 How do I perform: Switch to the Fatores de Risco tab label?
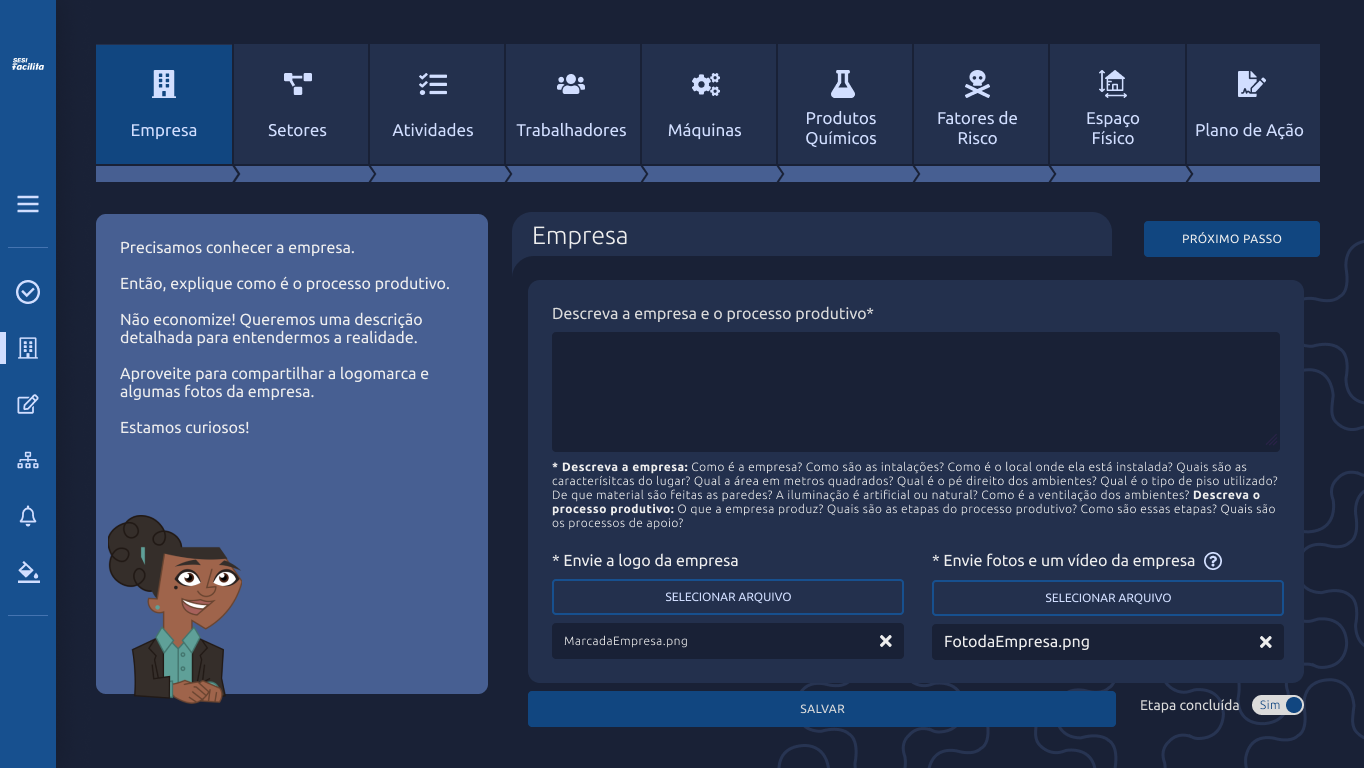977,128
